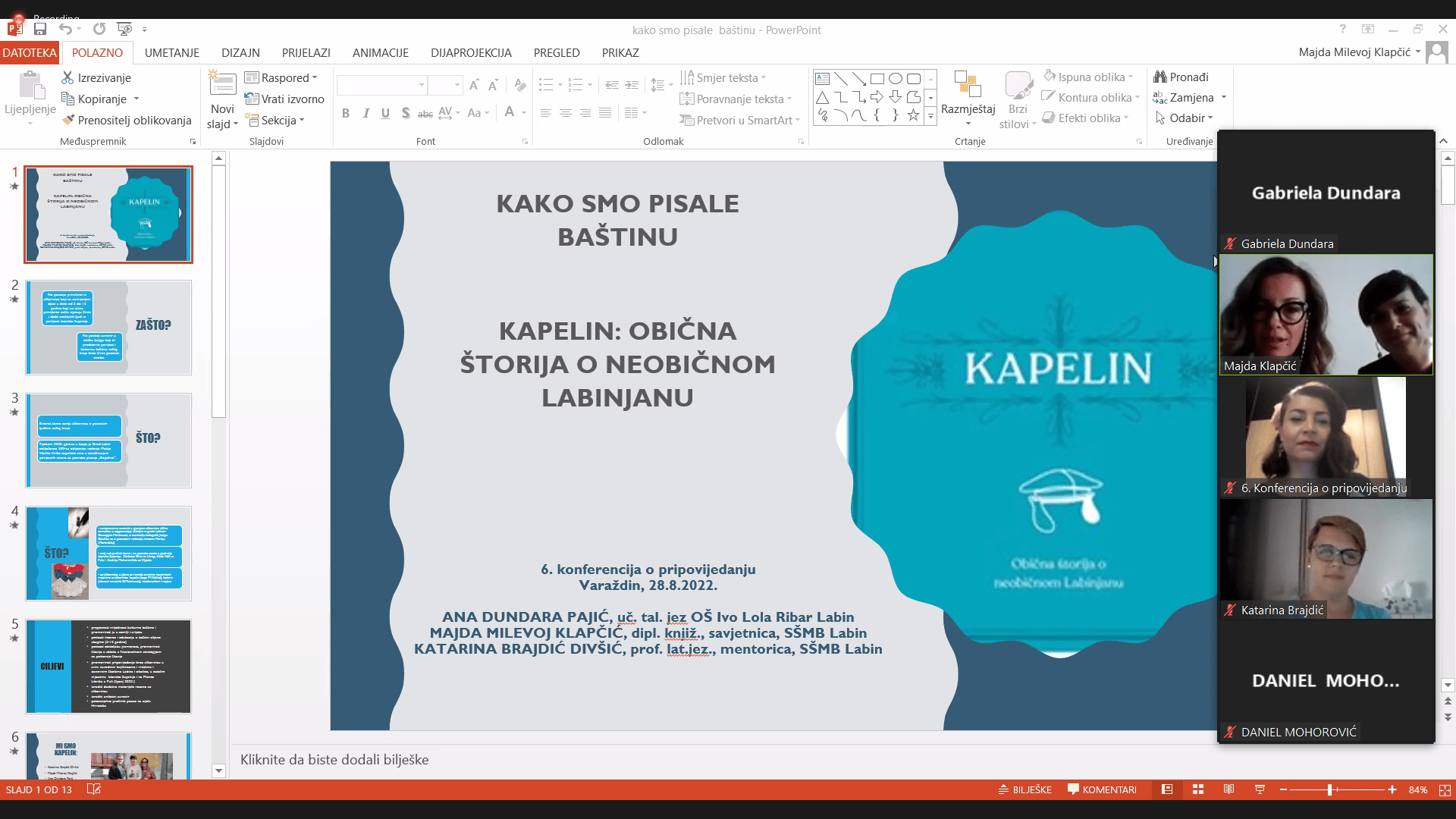Click Novi slajd icon
The image size is (1456, 819).
[x=222, y=83]
